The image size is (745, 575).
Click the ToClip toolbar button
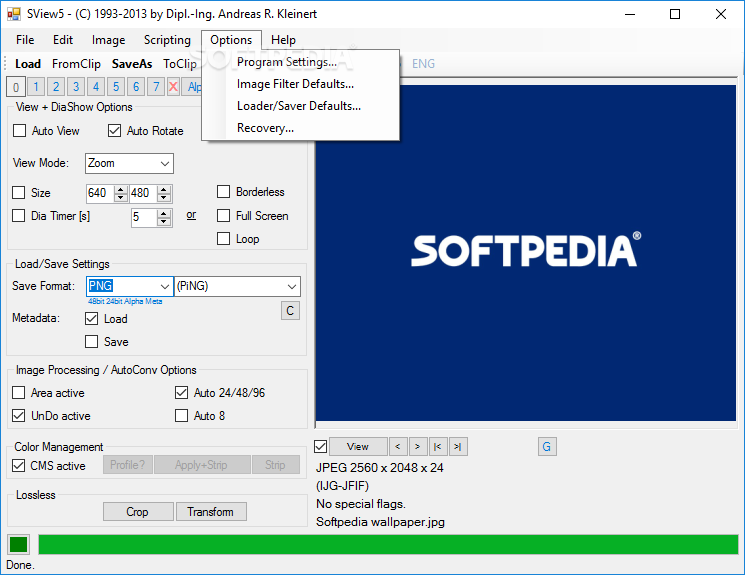coord(180,64)
